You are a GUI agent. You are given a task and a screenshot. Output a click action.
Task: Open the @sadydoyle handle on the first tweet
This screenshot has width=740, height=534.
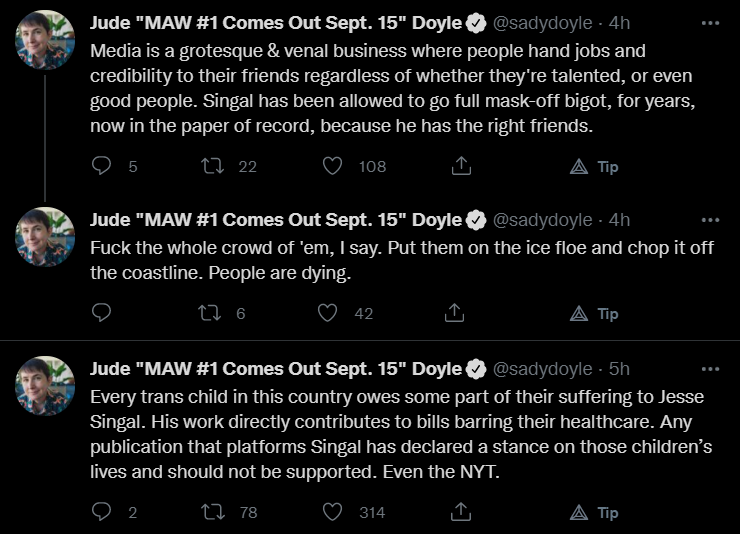[543, 22]
